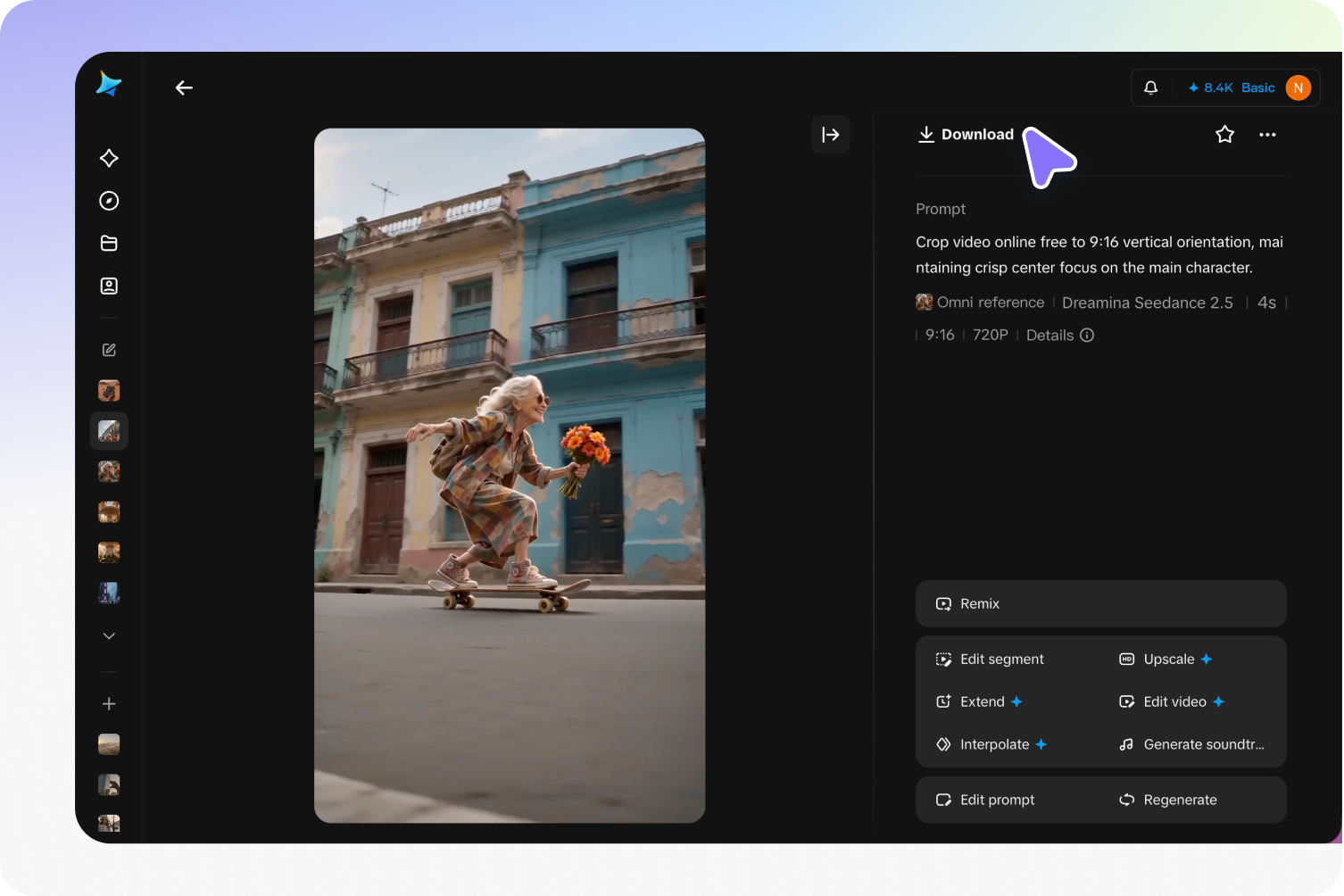Click Regenerate
Image resolution: width=1344 pixels, height=896 pixels.
[x=1168, y=801]
